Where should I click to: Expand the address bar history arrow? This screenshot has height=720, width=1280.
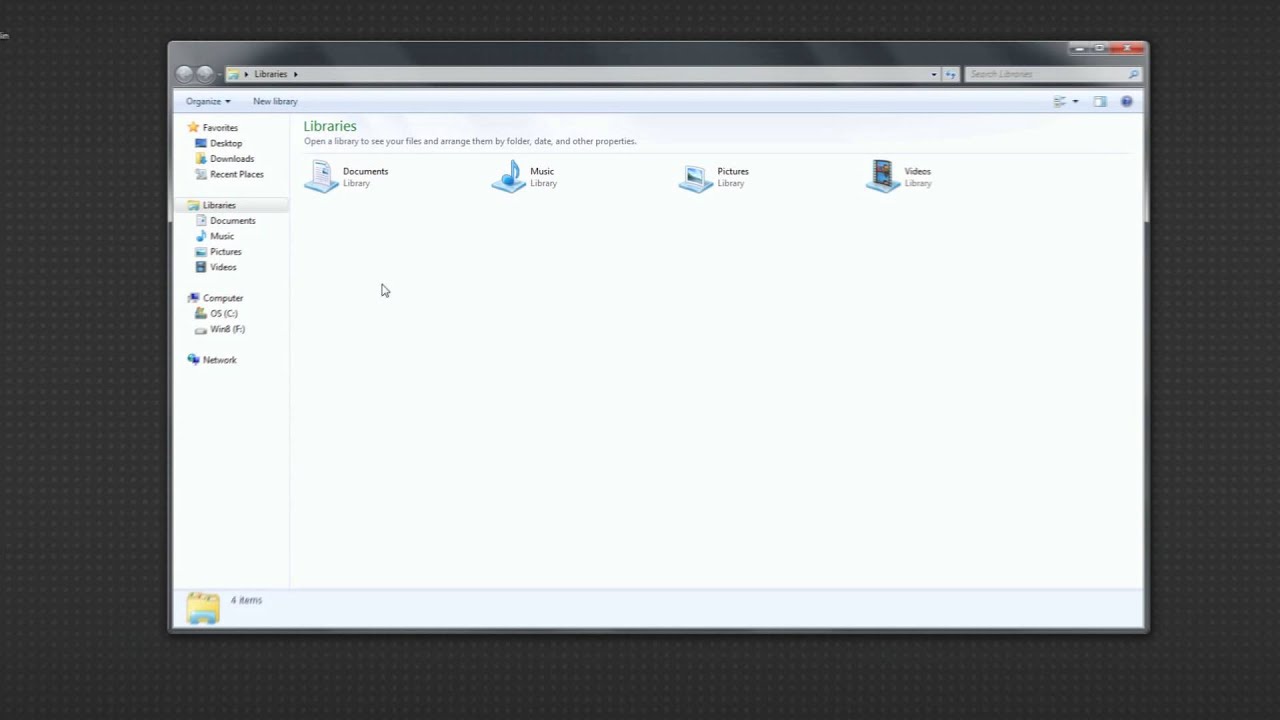coord(933,74)
